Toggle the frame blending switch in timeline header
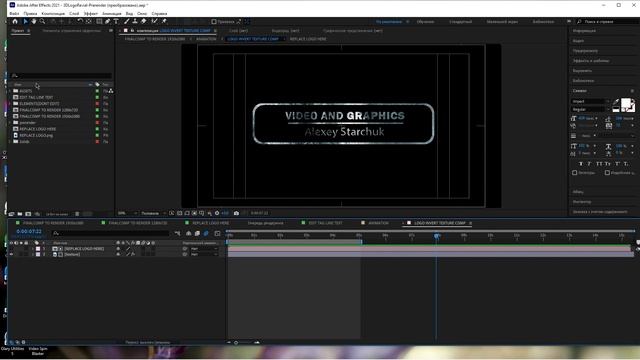 coord(197,233)
